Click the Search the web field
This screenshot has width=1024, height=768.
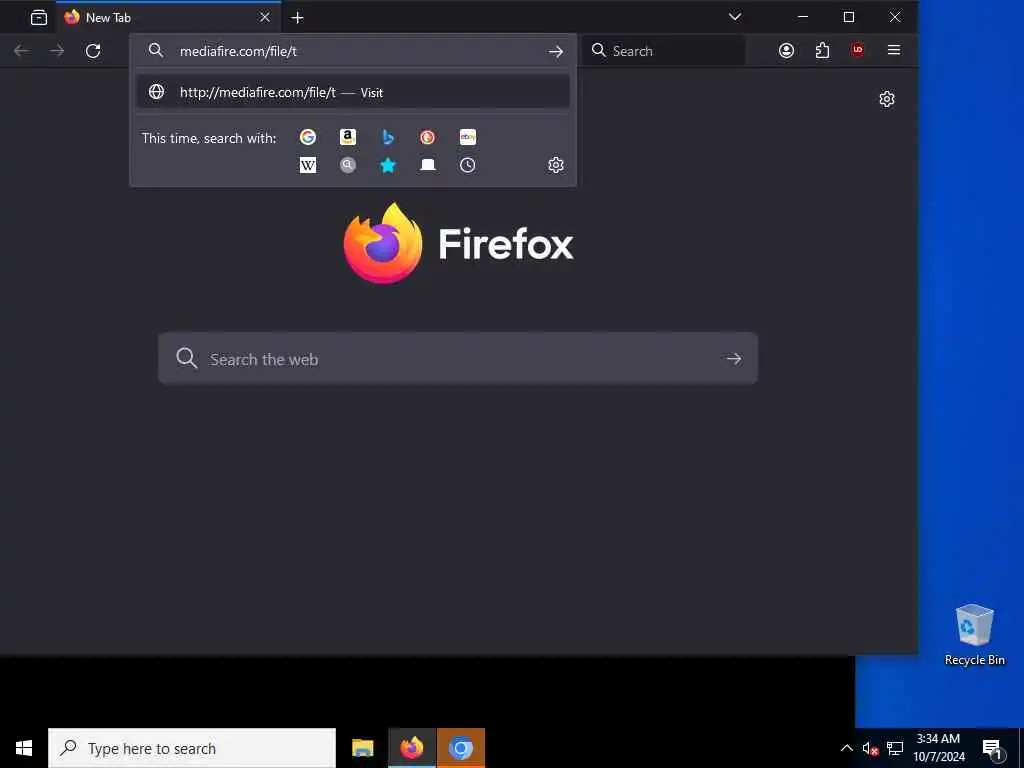coord(458,359)
